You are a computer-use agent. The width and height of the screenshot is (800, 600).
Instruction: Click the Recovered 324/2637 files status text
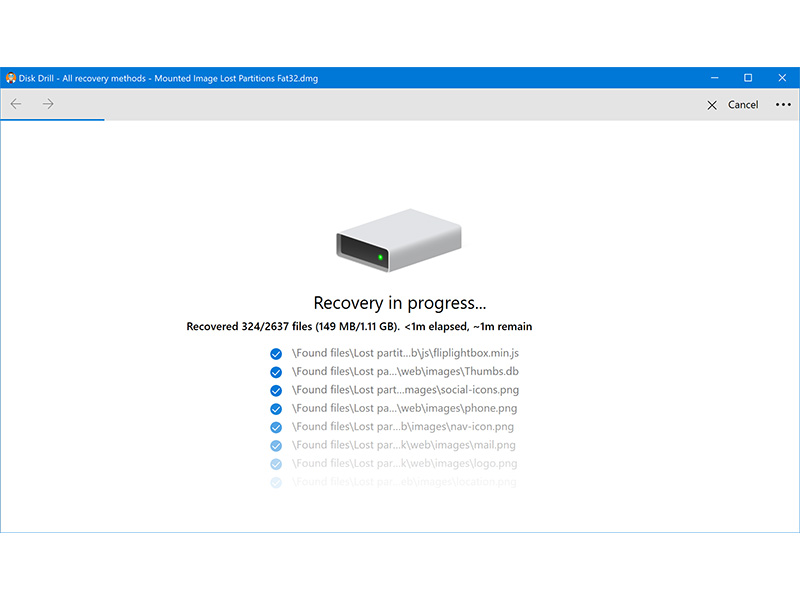[x=359, y=327]
